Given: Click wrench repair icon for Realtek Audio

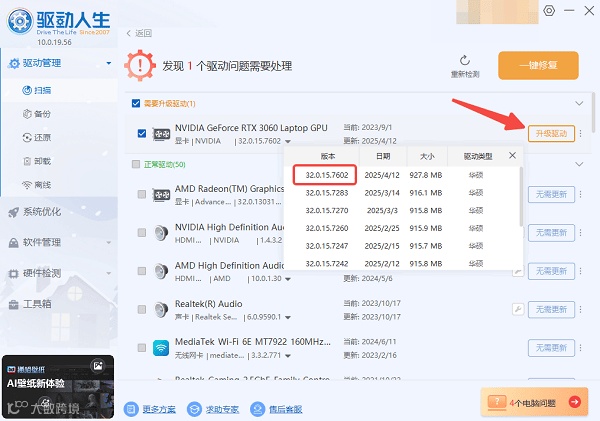Looking at the screenshot, I should pos(518,309).
